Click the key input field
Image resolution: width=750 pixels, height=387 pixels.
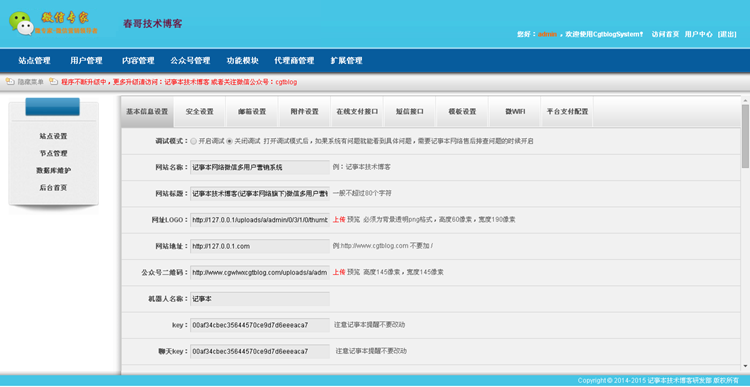pos(260,325)
